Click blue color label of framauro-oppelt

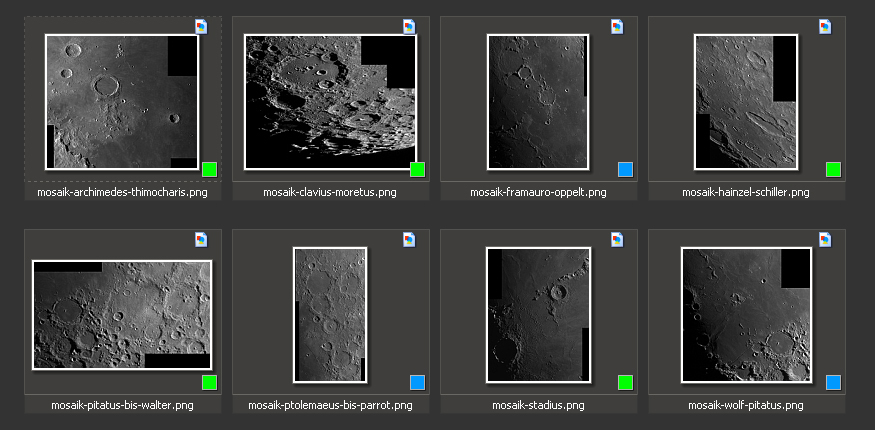[625, 169]
